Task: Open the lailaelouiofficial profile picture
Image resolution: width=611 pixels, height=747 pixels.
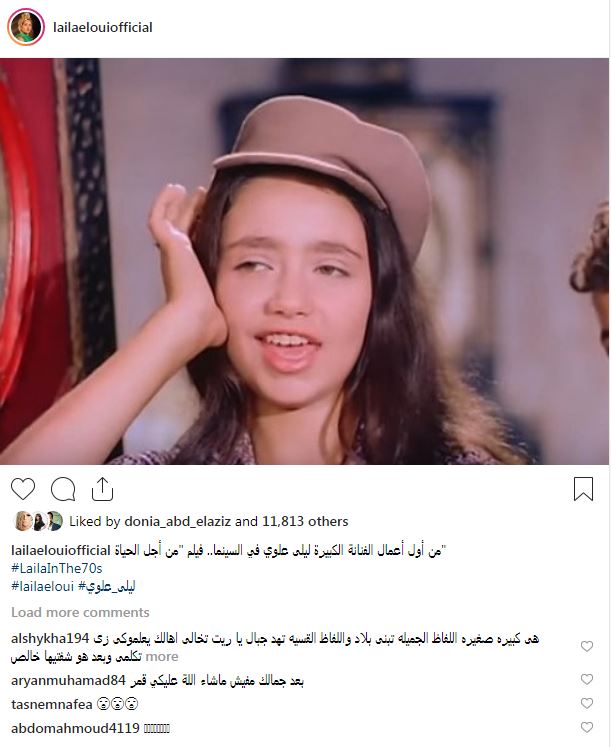Action: [x=26, y=27]
